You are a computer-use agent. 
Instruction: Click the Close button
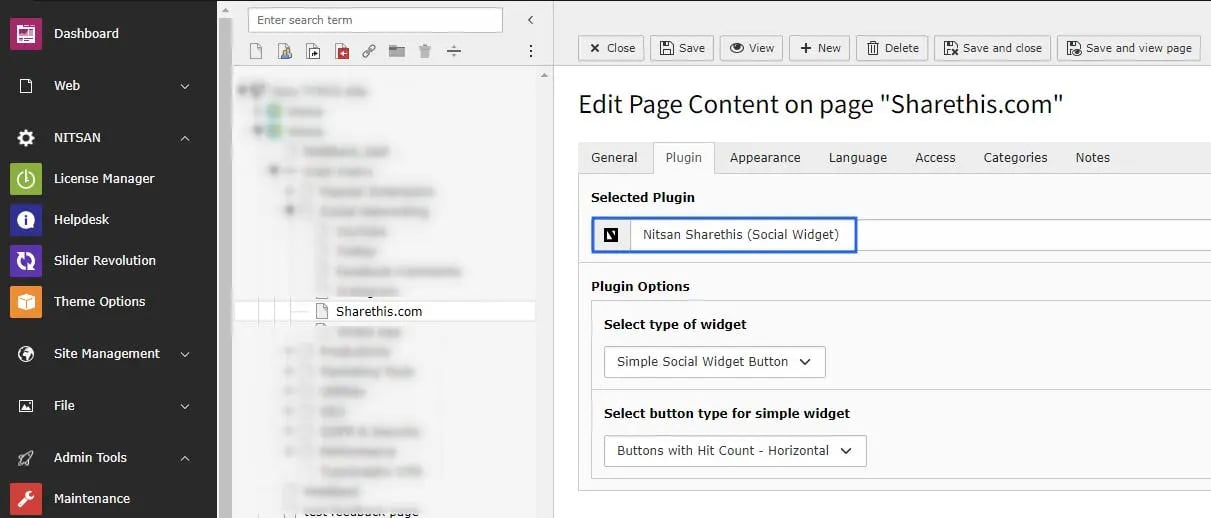click(611, 48)
